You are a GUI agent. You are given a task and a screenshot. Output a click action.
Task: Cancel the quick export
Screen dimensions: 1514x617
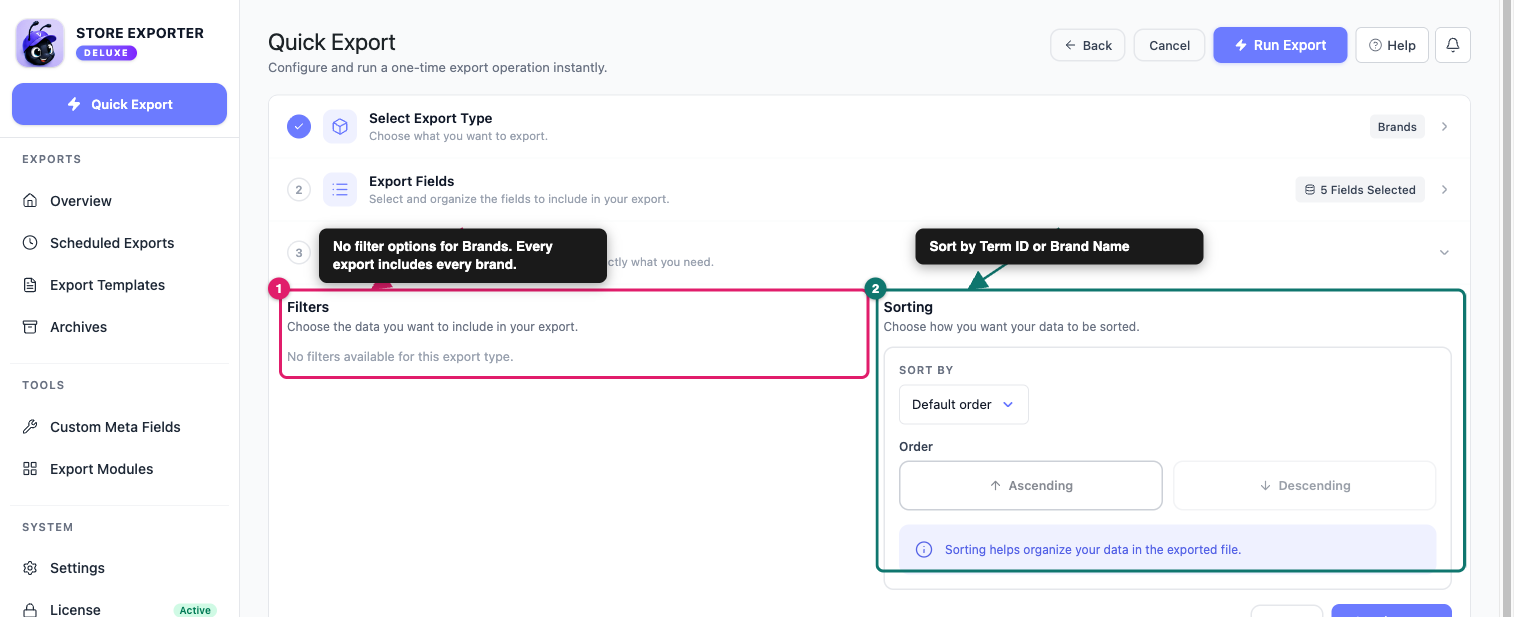pos(1169,45)
